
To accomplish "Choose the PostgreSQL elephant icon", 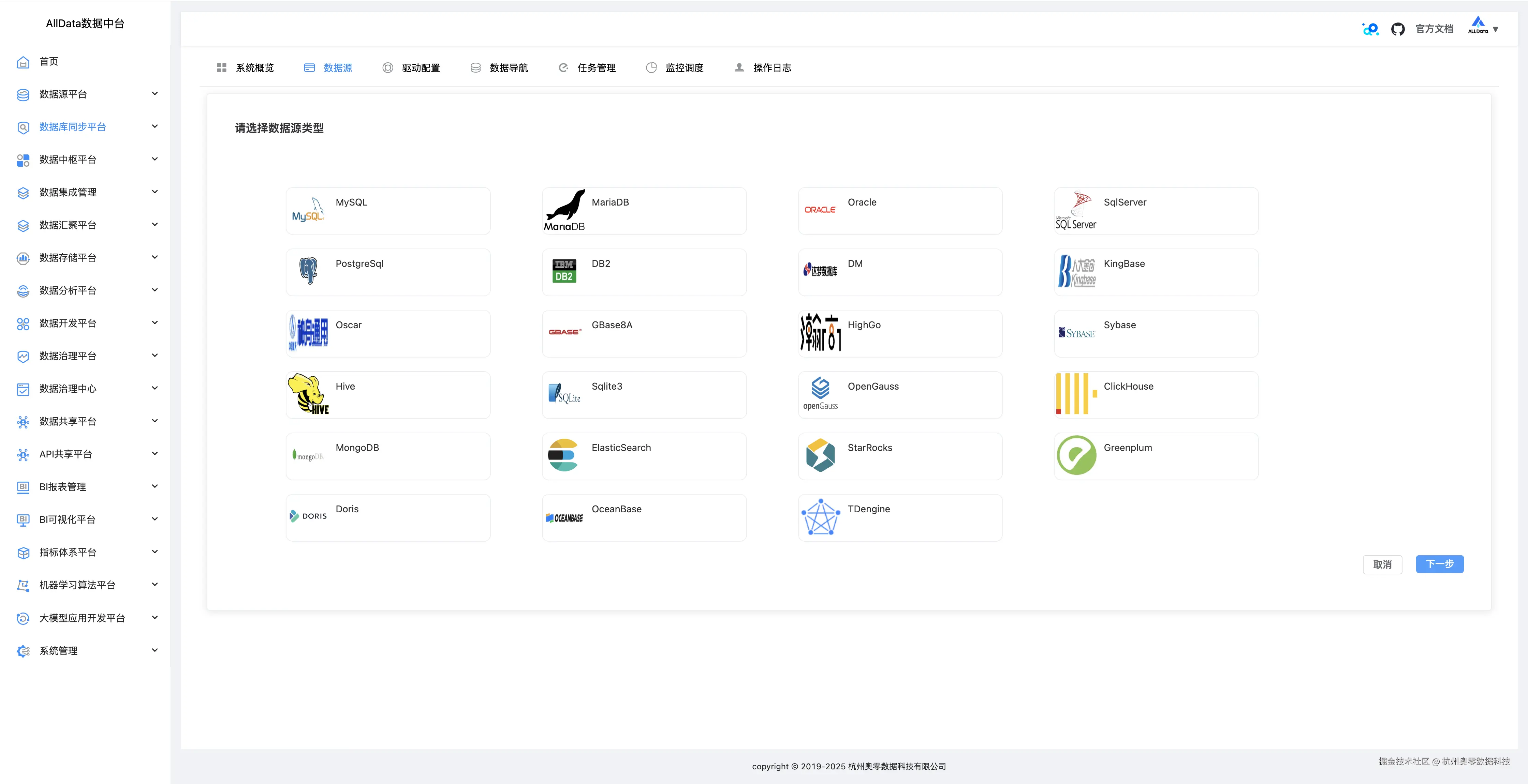I will (308, 271).
